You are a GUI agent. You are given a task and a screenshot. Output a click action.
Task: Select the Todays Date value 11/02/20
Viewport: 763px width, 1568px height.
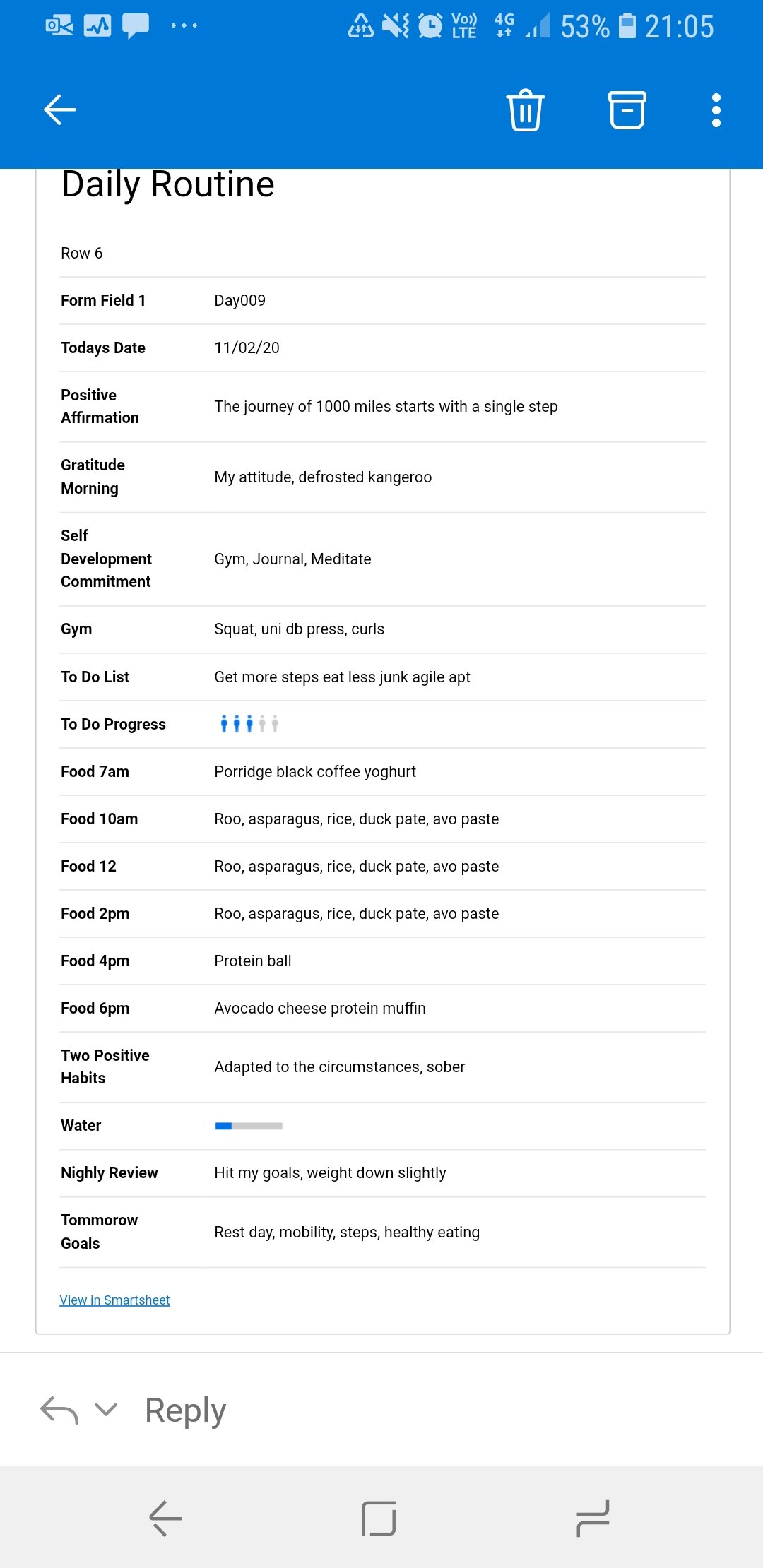247,348
